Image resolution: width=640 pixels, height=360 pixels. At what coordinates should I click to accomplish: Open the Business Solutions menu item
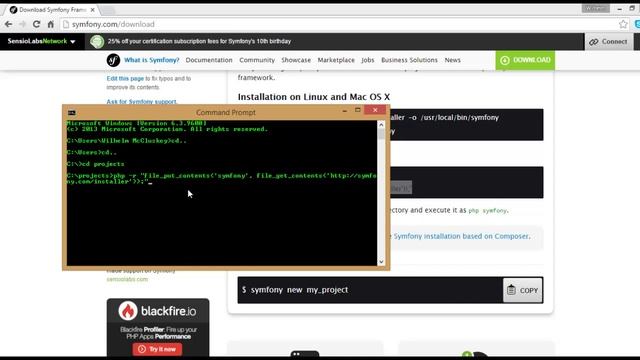(x=409, y=60)
